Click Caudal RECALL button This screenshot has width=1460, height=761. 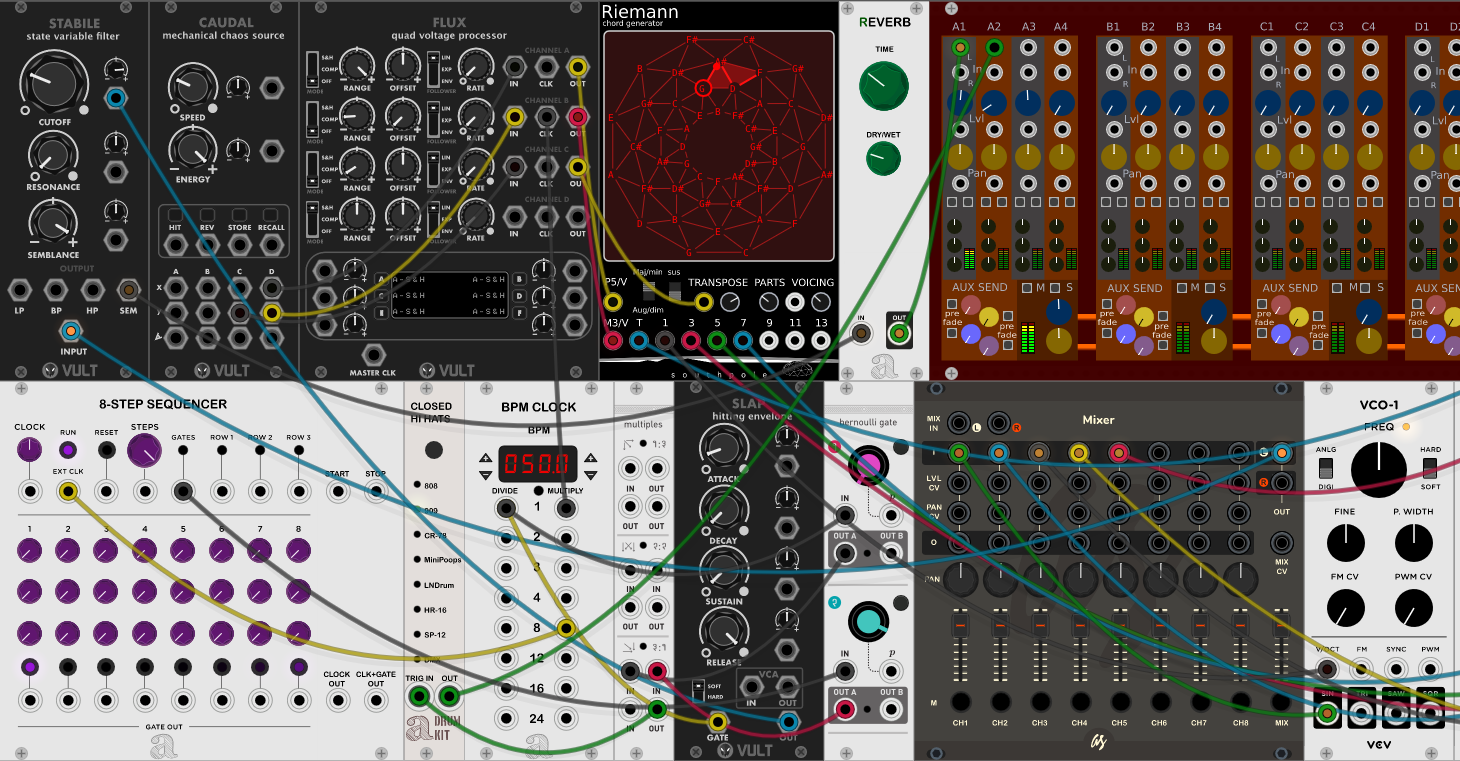coord(272,215)
